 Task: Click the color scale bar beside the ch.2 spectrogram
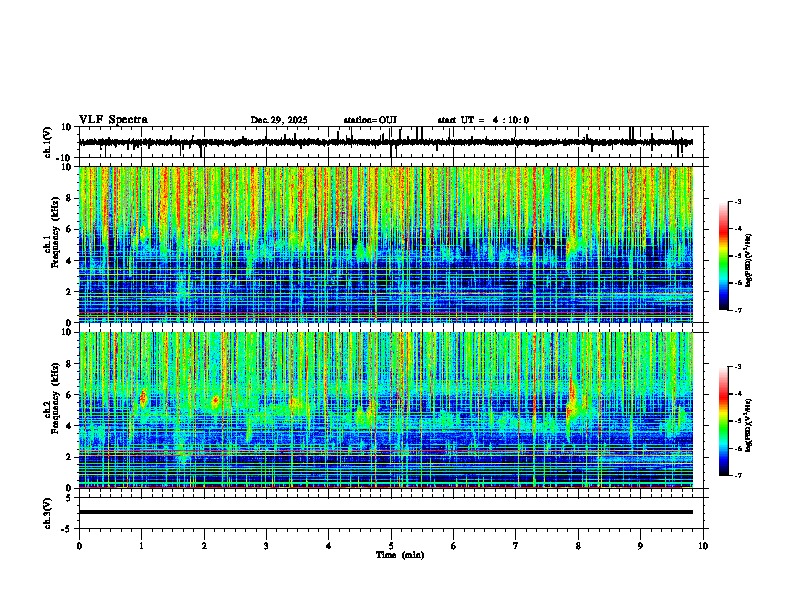pos(724,421)
